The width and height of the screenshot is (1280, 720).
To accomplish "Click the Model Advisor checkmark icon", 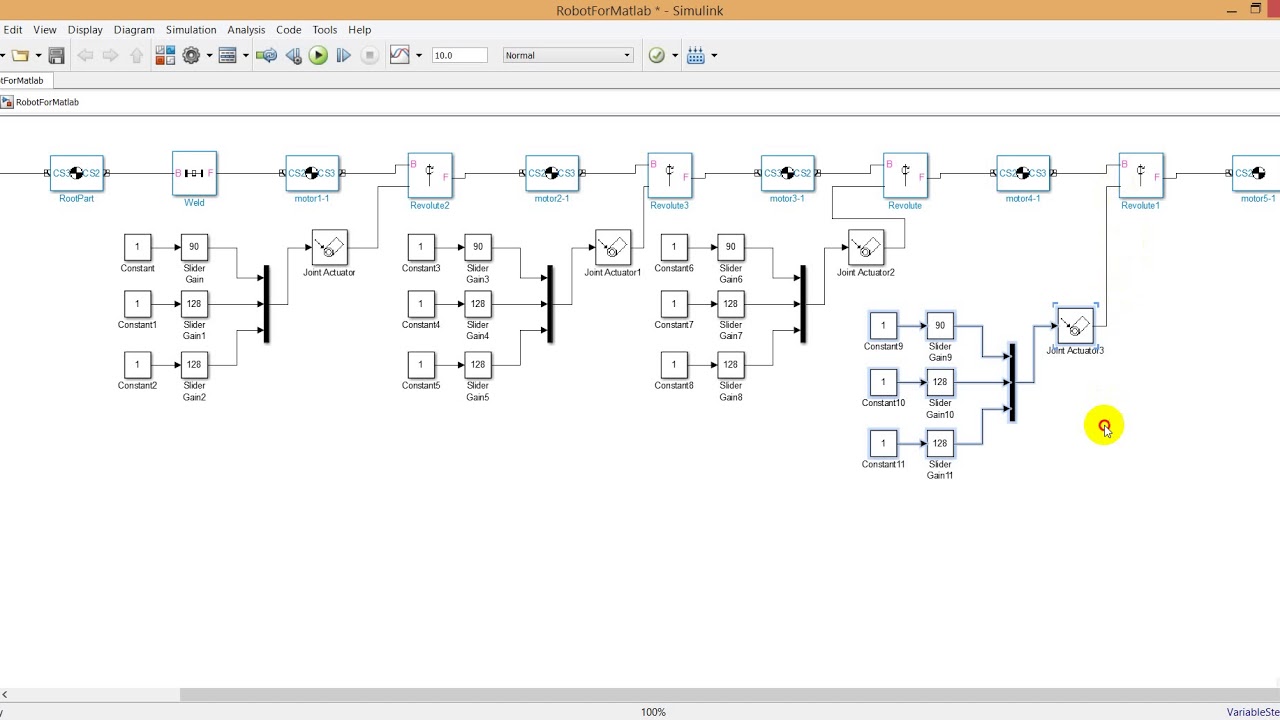I will [656, 56].
